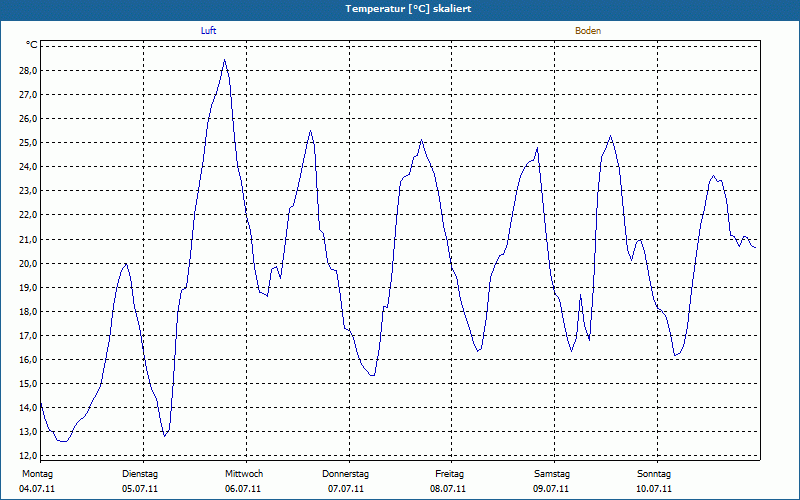
Task: Click the '19,0' y-axis value
Action: click(28, 287)
